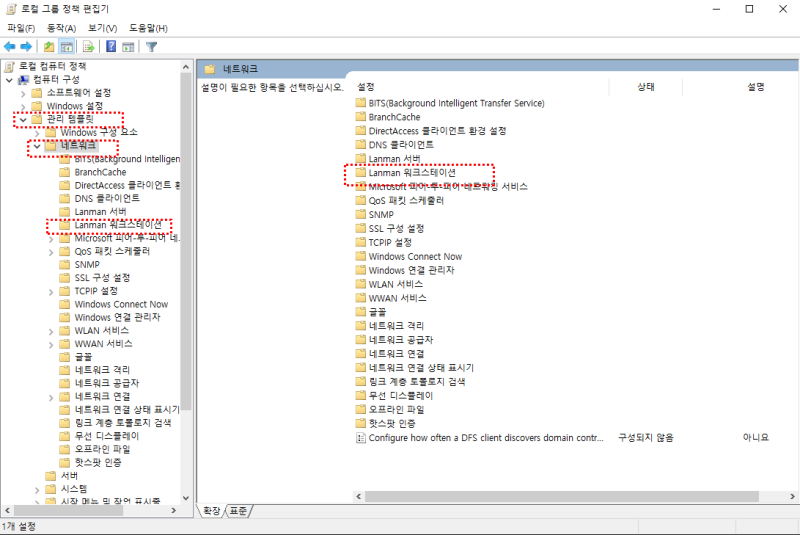The image size is (800, 535).
Task: Sort by the 상태 column header
Action: pos(645,87)
